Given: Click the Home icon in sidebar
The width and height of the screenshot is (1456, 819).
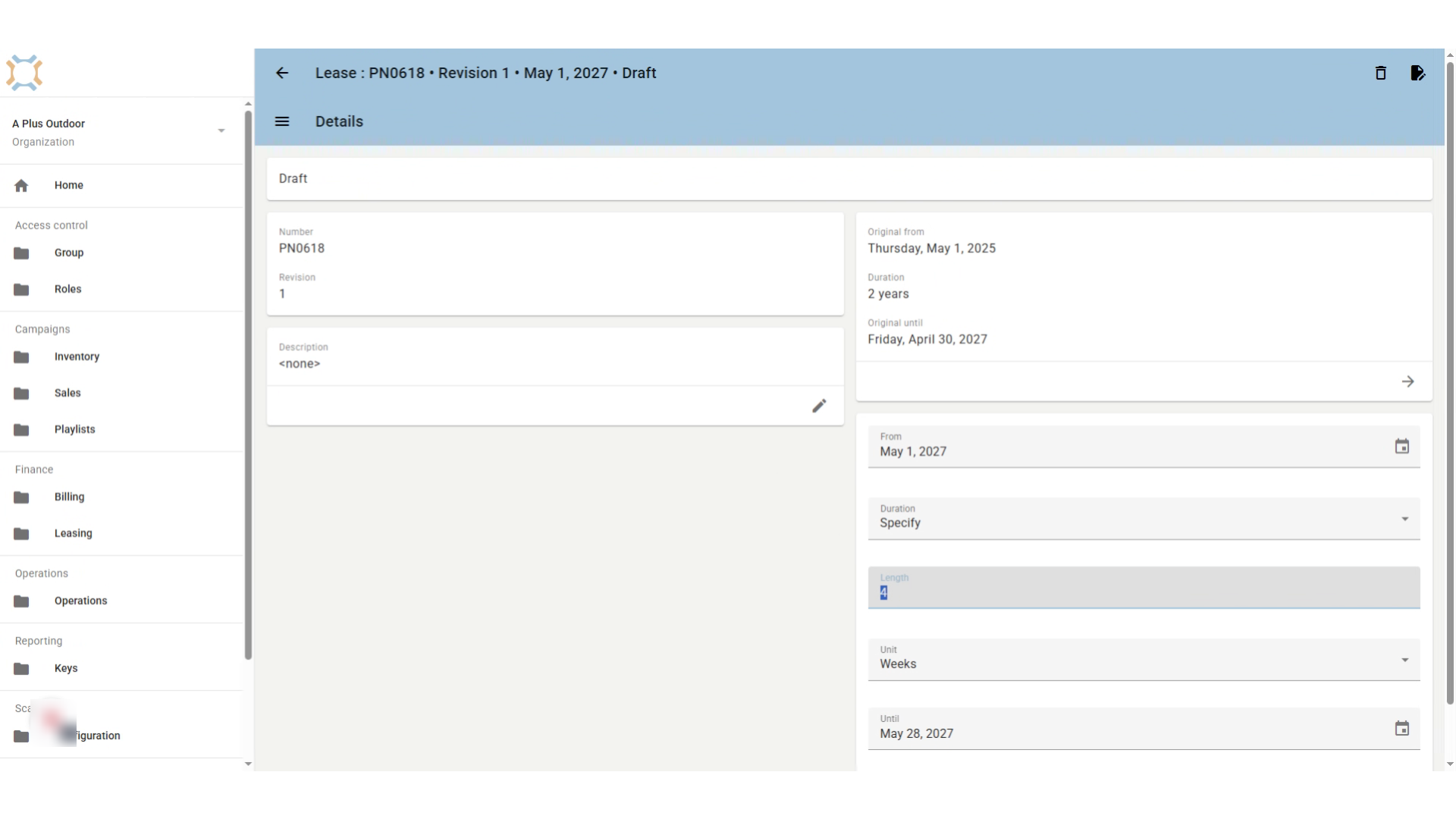Looking at the screenshot, I should point(21,185).
